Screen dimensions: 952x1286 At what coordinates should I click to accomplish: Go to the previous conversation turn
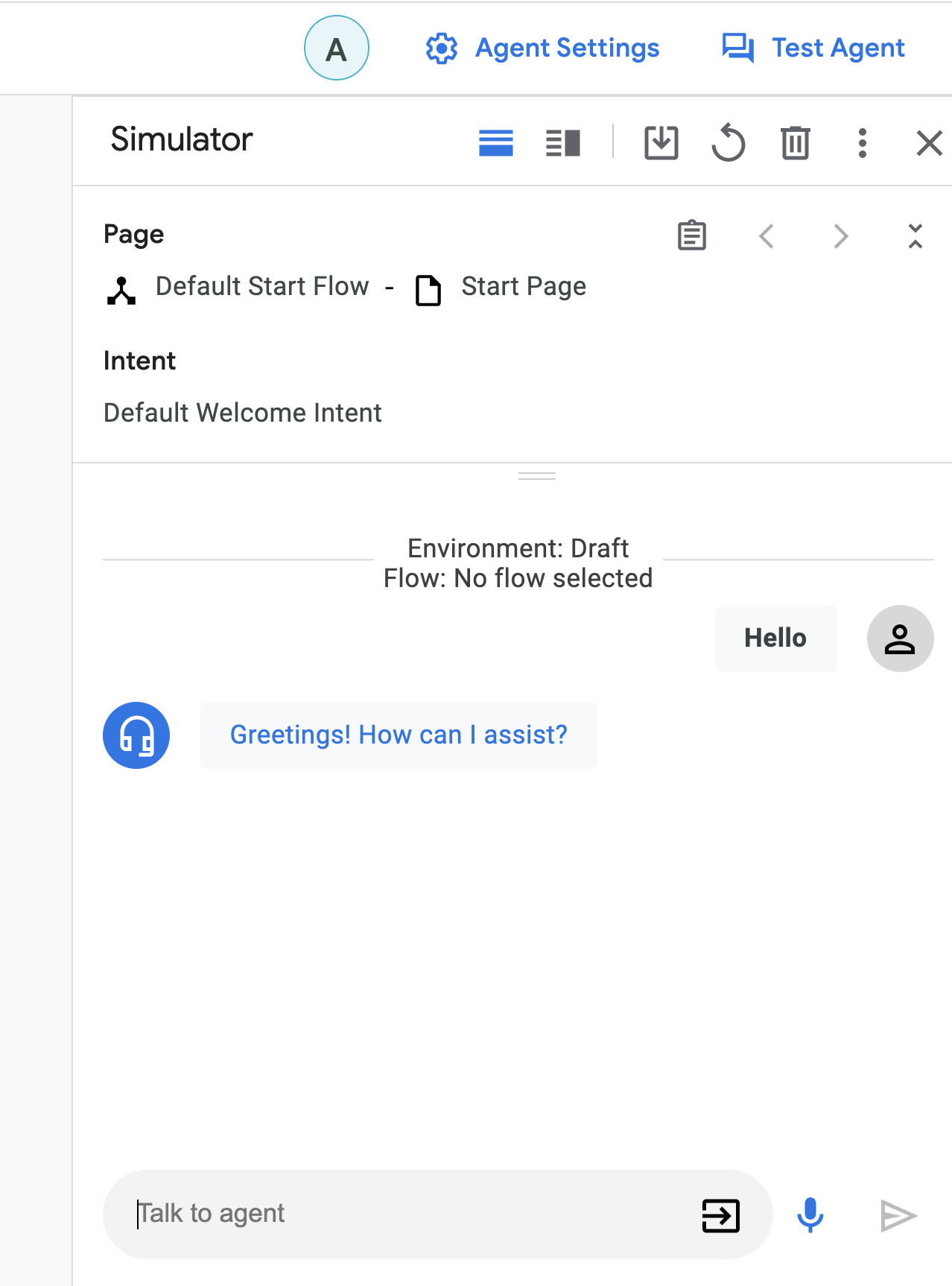coord(767,236)
